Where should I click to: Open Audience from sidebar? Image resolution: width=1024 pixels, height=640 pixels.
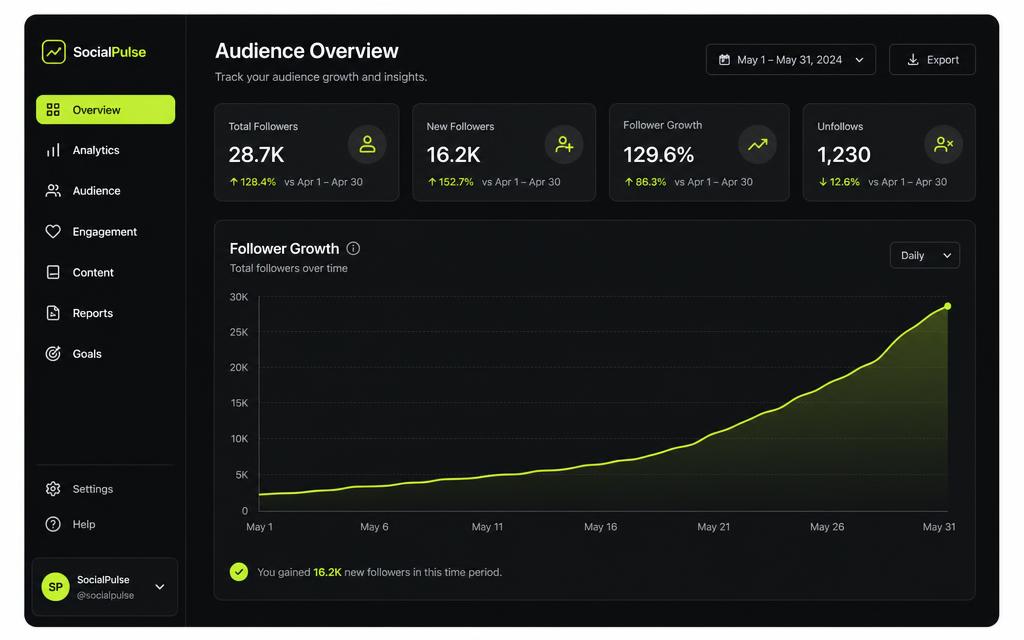[x=106, y=191]
